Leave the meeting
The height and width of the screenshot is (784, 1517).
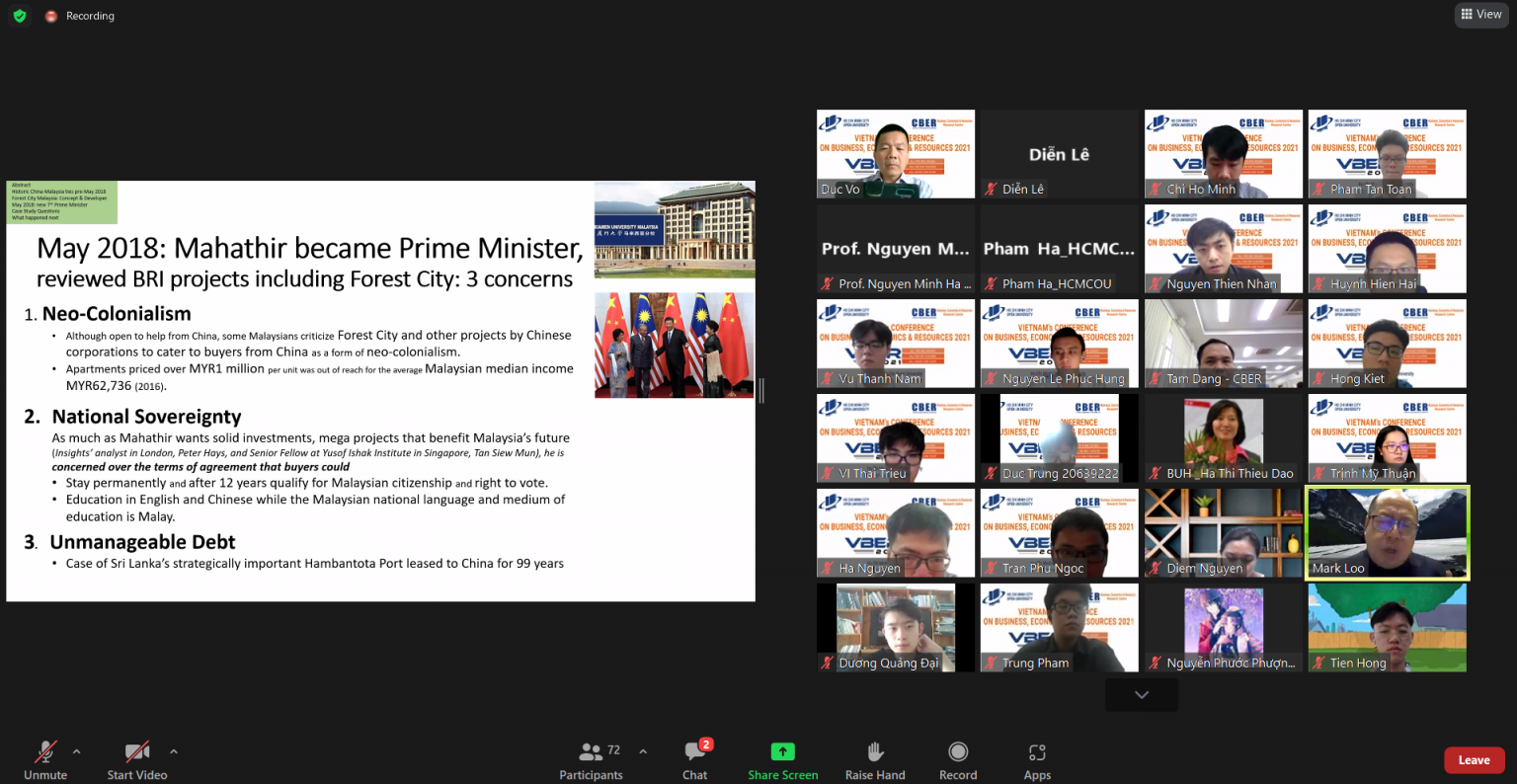tap(1474, 759)
